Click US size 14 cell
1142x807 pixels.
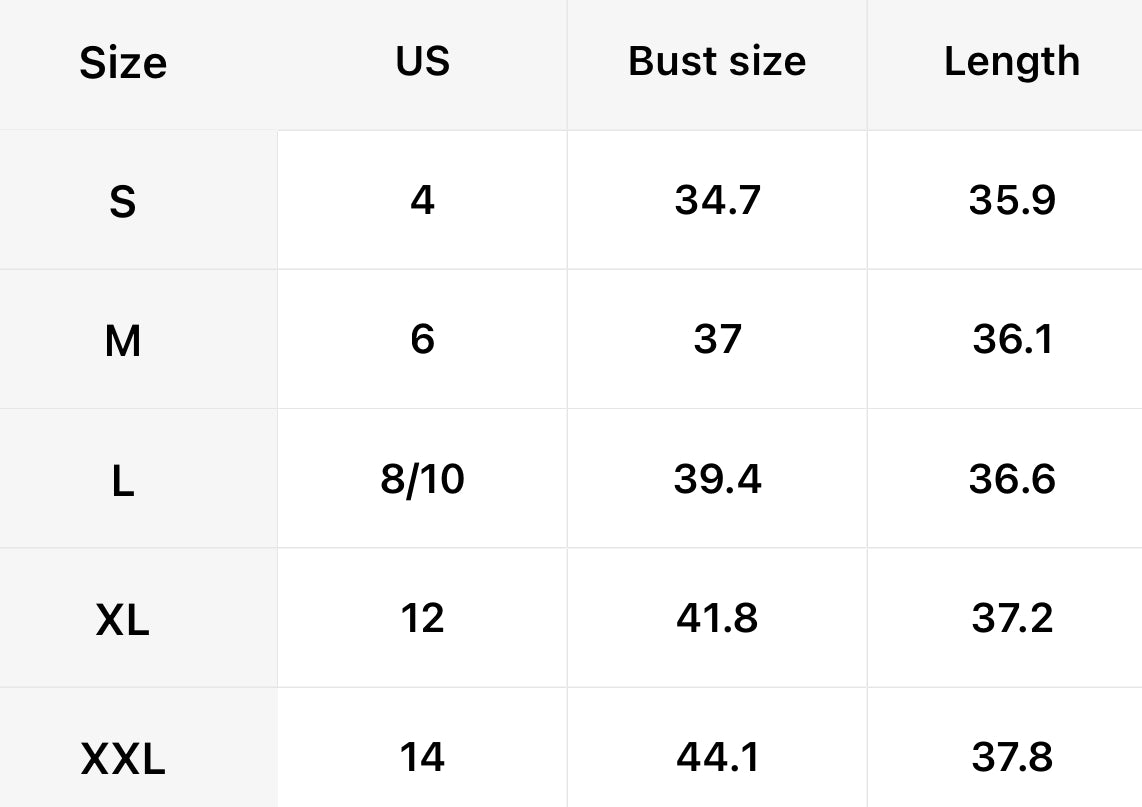(x=422, y=757)
